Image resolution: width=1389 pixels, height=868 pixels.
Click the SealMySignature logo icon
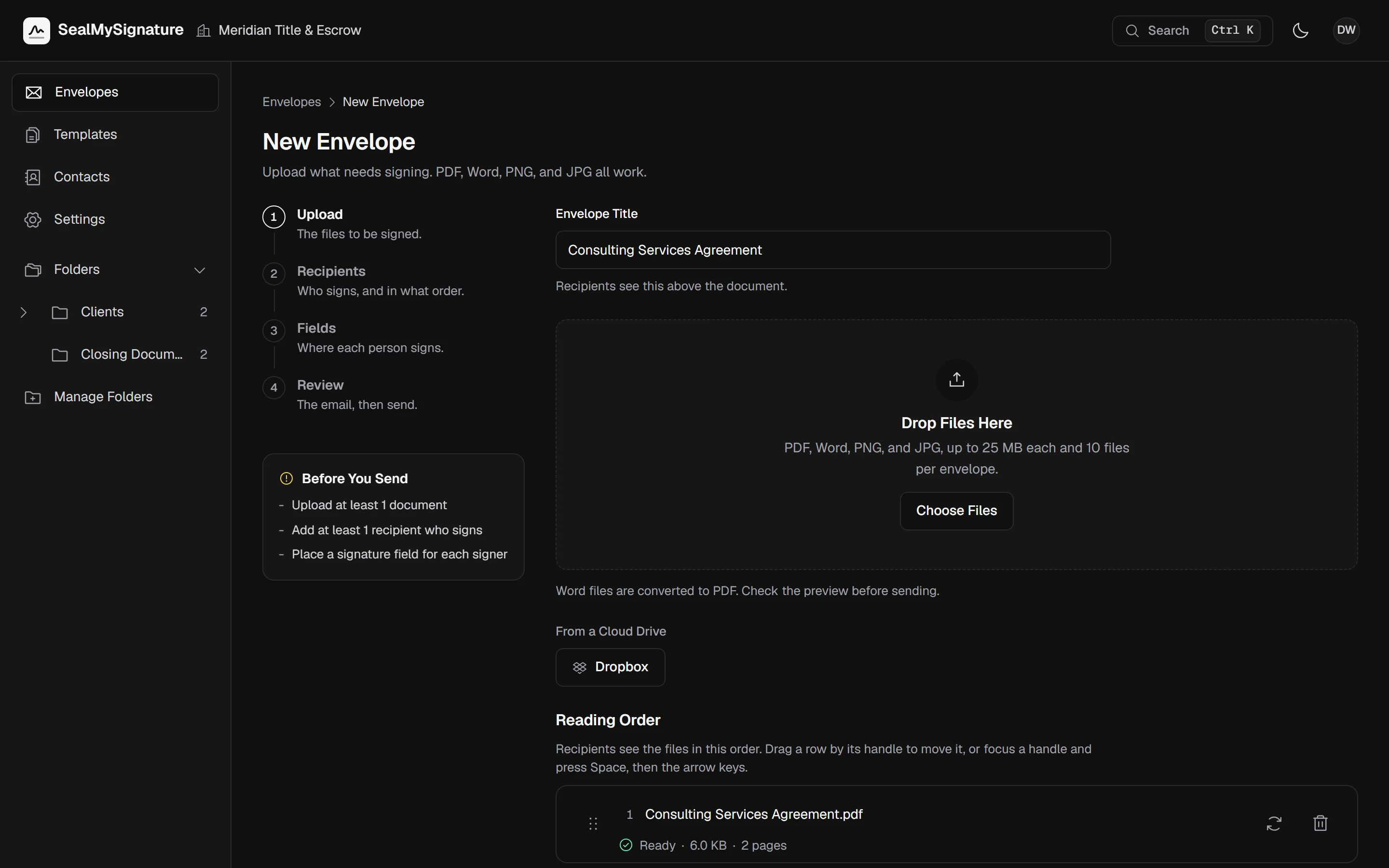click(x=36, y=30)
